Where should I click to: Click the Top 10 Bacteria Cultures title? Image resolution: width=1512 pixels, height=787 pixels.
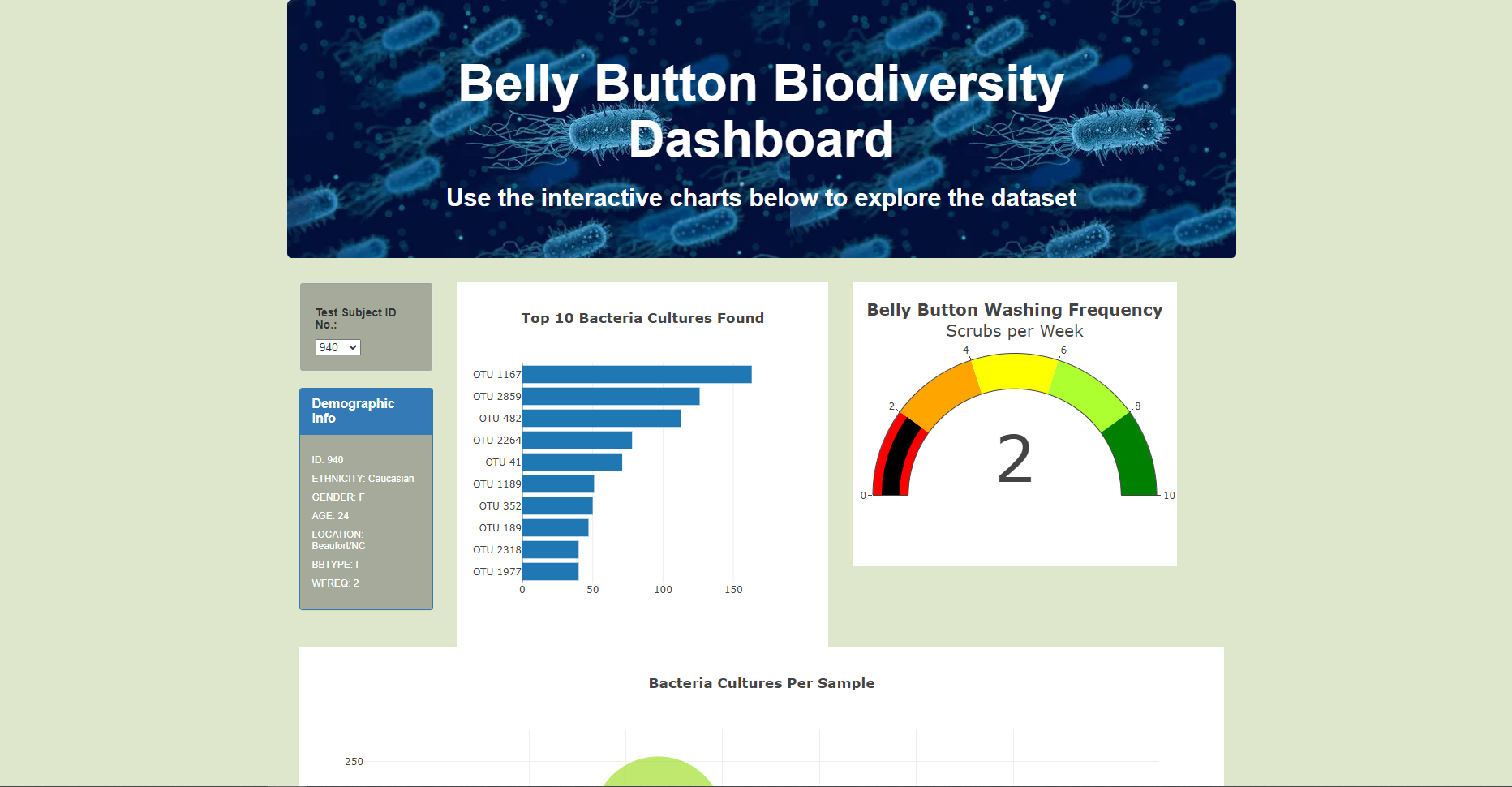pos(642,318)
